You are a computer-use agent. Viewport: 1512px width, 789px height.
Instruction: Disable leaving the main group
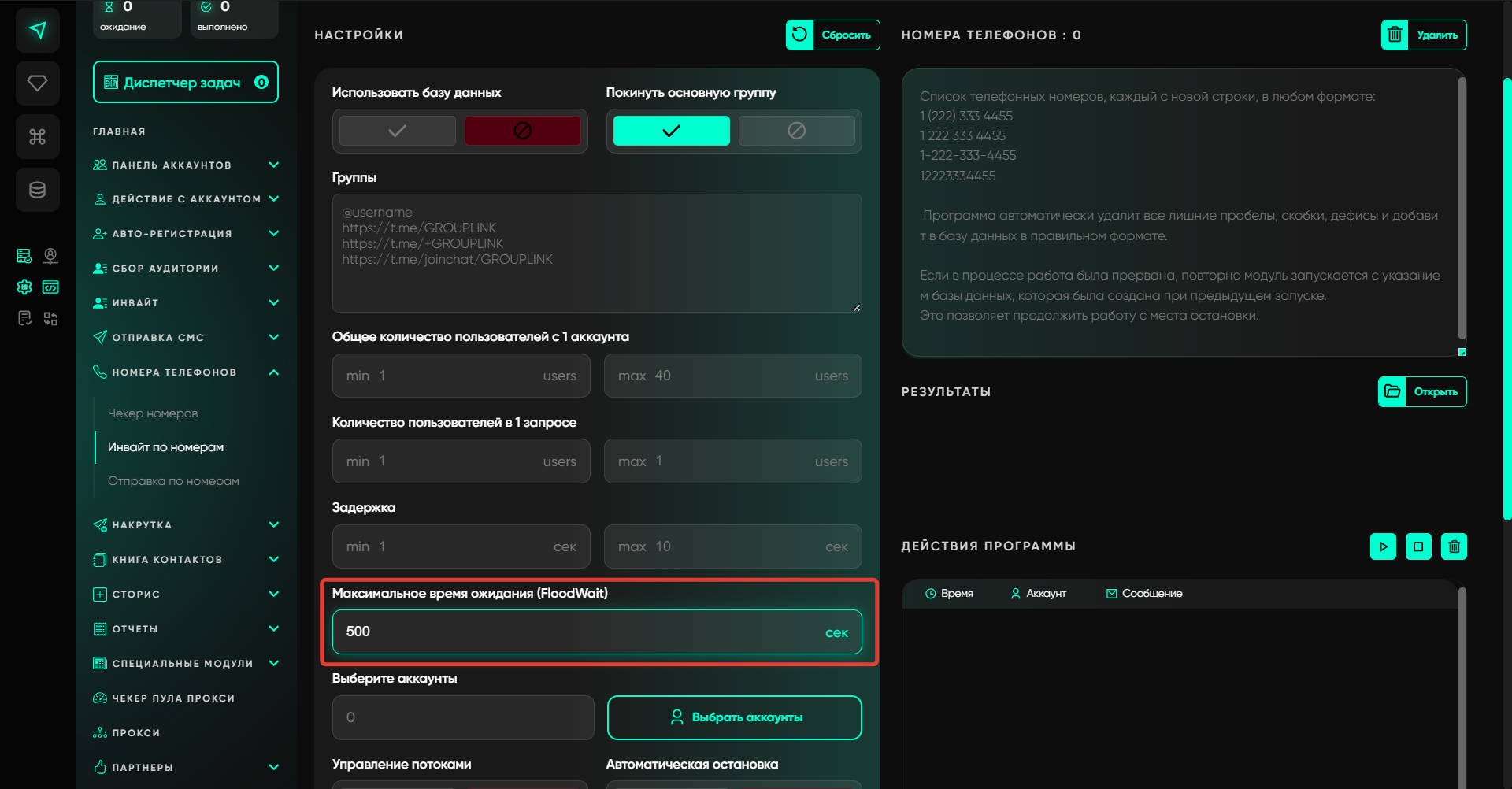(796, 131)
